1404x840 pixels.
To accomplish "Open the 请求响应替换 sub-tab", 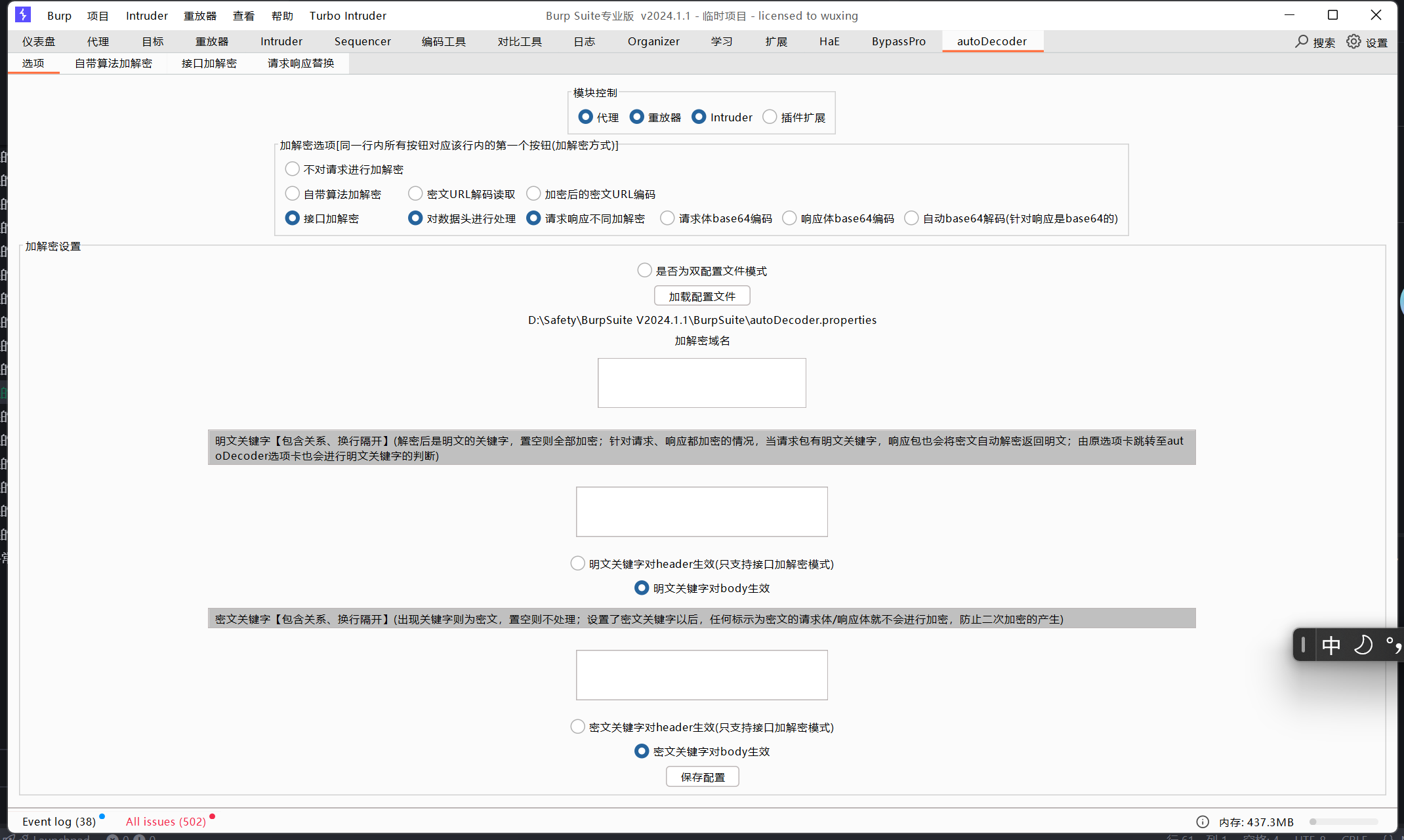I will (x=301, y=63).
